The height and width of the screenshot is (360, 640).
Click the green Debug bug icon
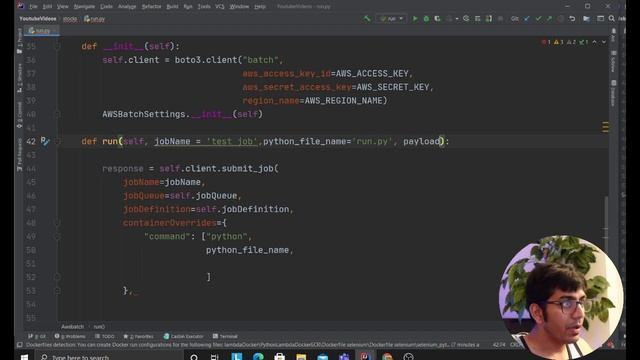(426, 19)
